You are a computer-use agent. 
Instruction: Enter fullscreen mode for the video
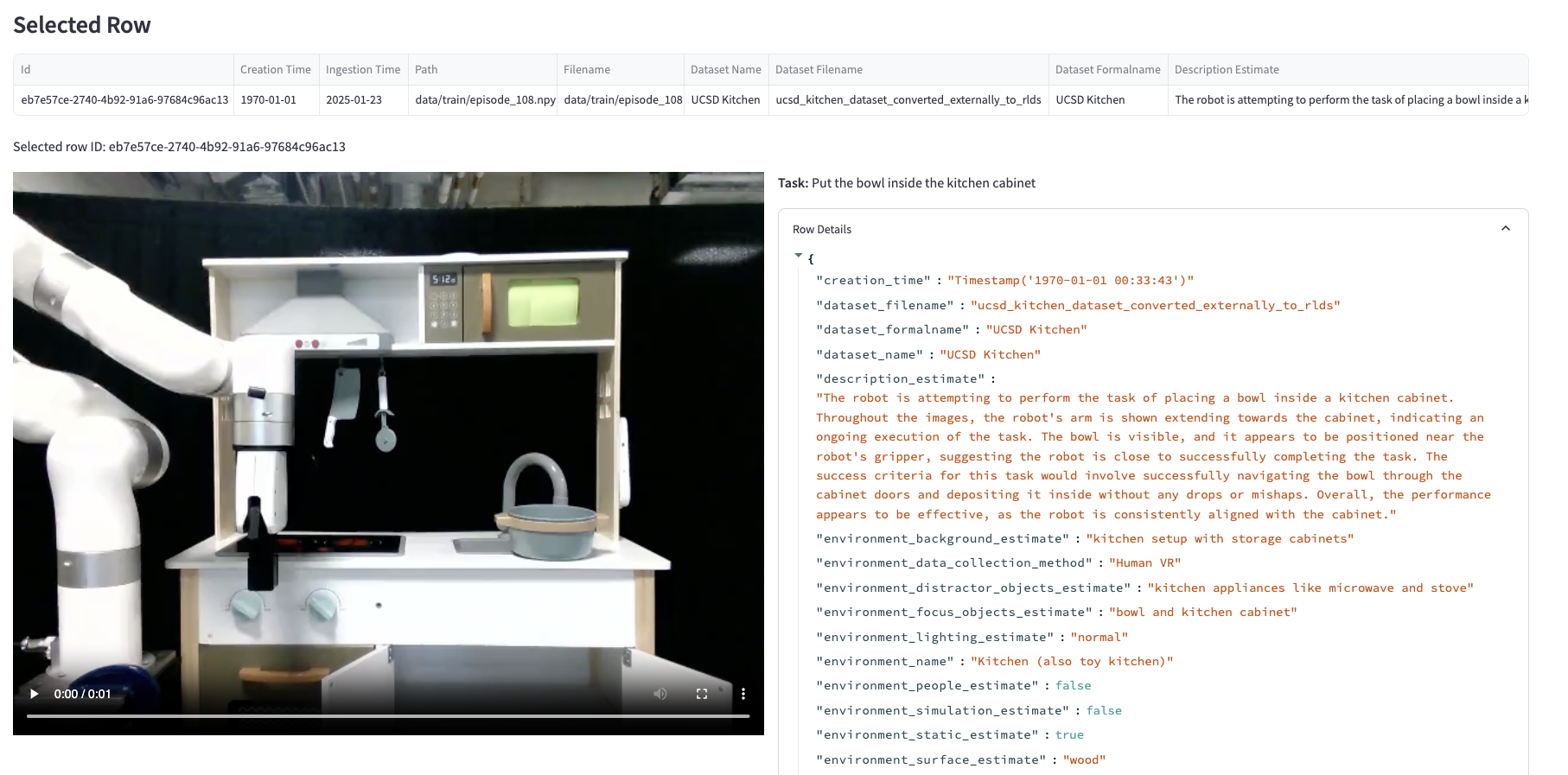coord(702,694)
